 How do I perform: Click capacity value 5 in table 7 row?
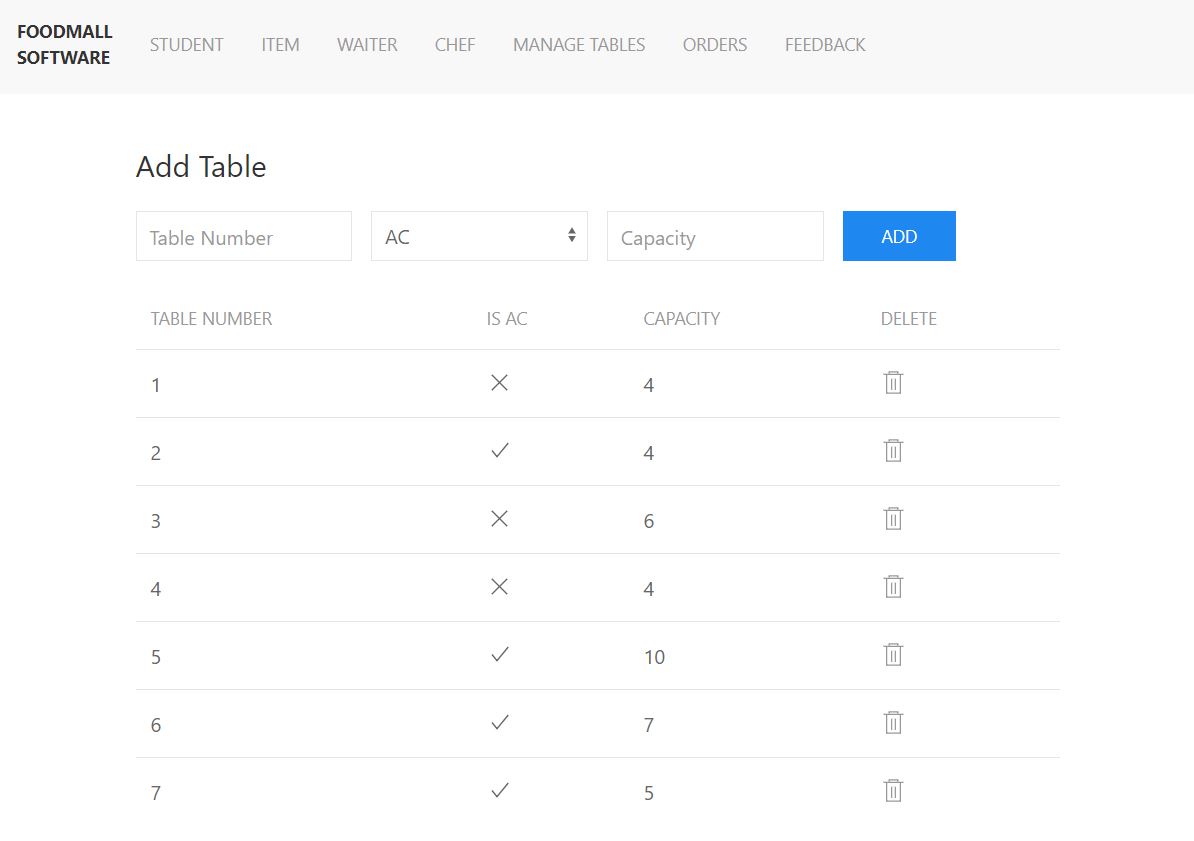(649, 793)
